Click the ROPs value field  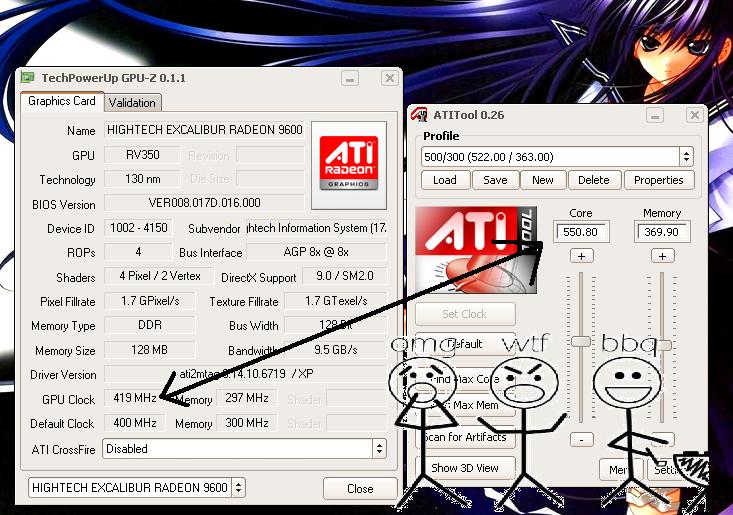tap(138, 252)
